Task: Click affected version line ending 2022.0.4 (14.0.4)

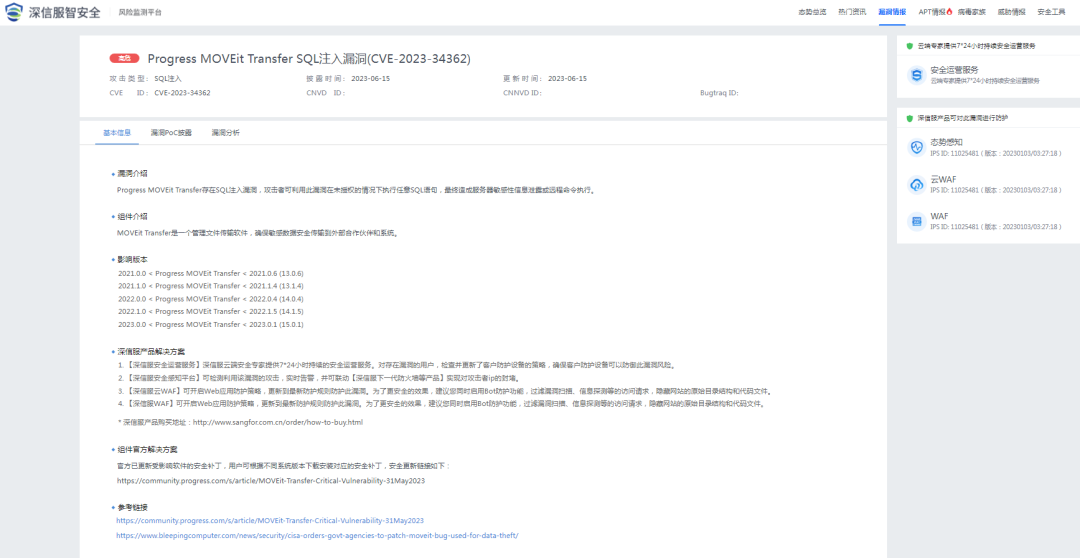Action: coord(211,299)
